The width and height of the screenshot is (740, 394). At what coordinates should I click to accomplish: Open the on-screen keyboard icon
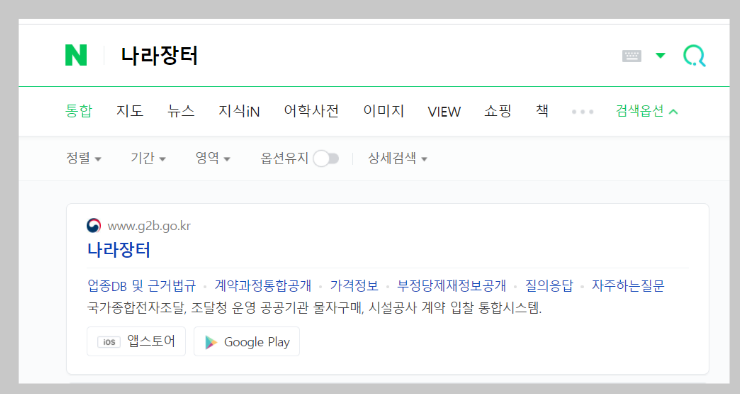(631, 56)
